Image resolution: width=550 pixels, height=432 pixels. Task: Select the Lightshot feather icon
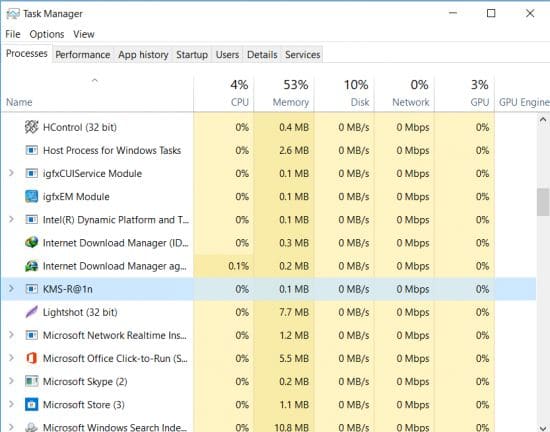pyautogui.click(x=31, y=312)
